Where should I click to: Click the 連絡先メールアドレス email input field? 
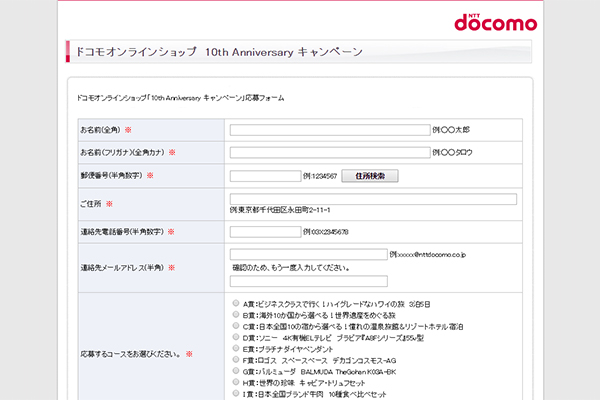(308, 255)
